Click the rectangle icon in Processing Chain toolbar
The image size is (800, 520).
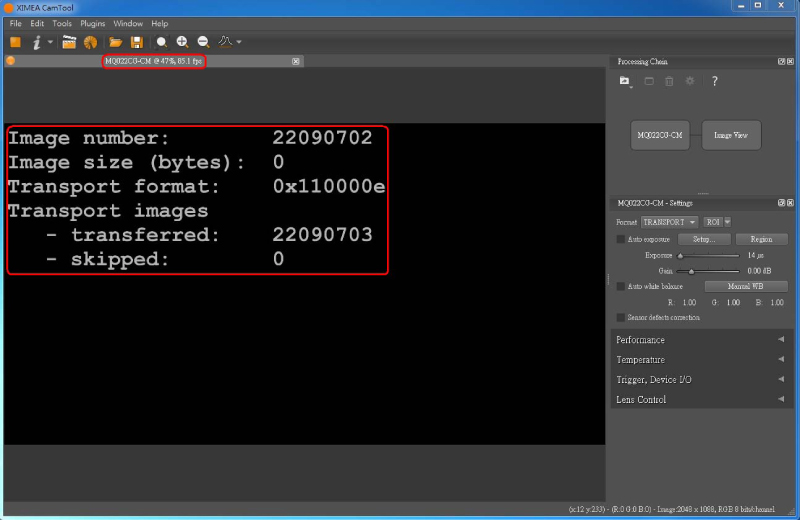click(649, 81)
